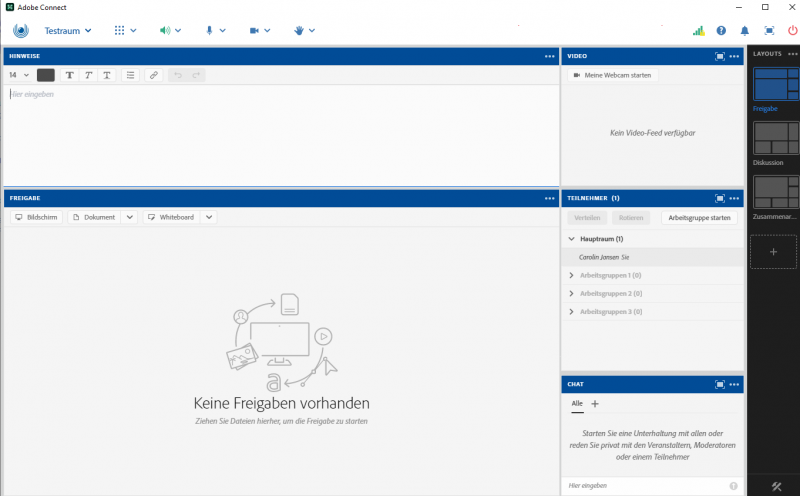Click into the Hinweise notes text area
The width and height of the screenshot is (800, 496).
pos(281,135)
